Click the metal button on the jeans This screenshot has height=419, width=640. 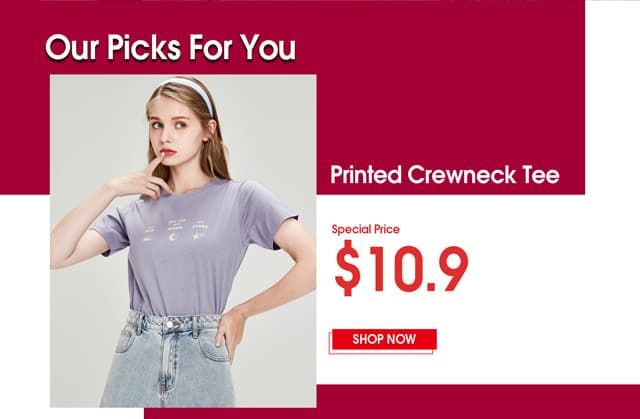click(x=170, y=324)
